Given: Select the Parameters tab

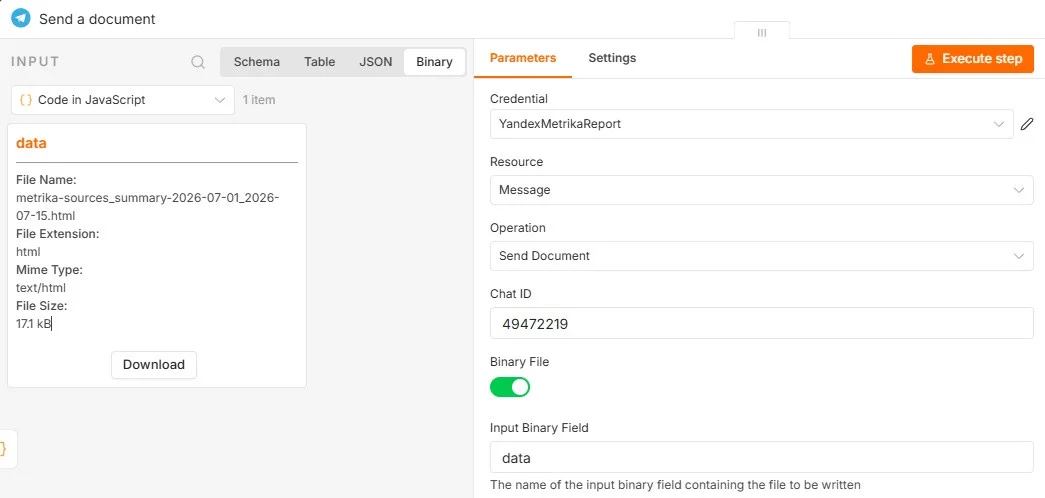Looking at the screenshot, I should [522, 58].
